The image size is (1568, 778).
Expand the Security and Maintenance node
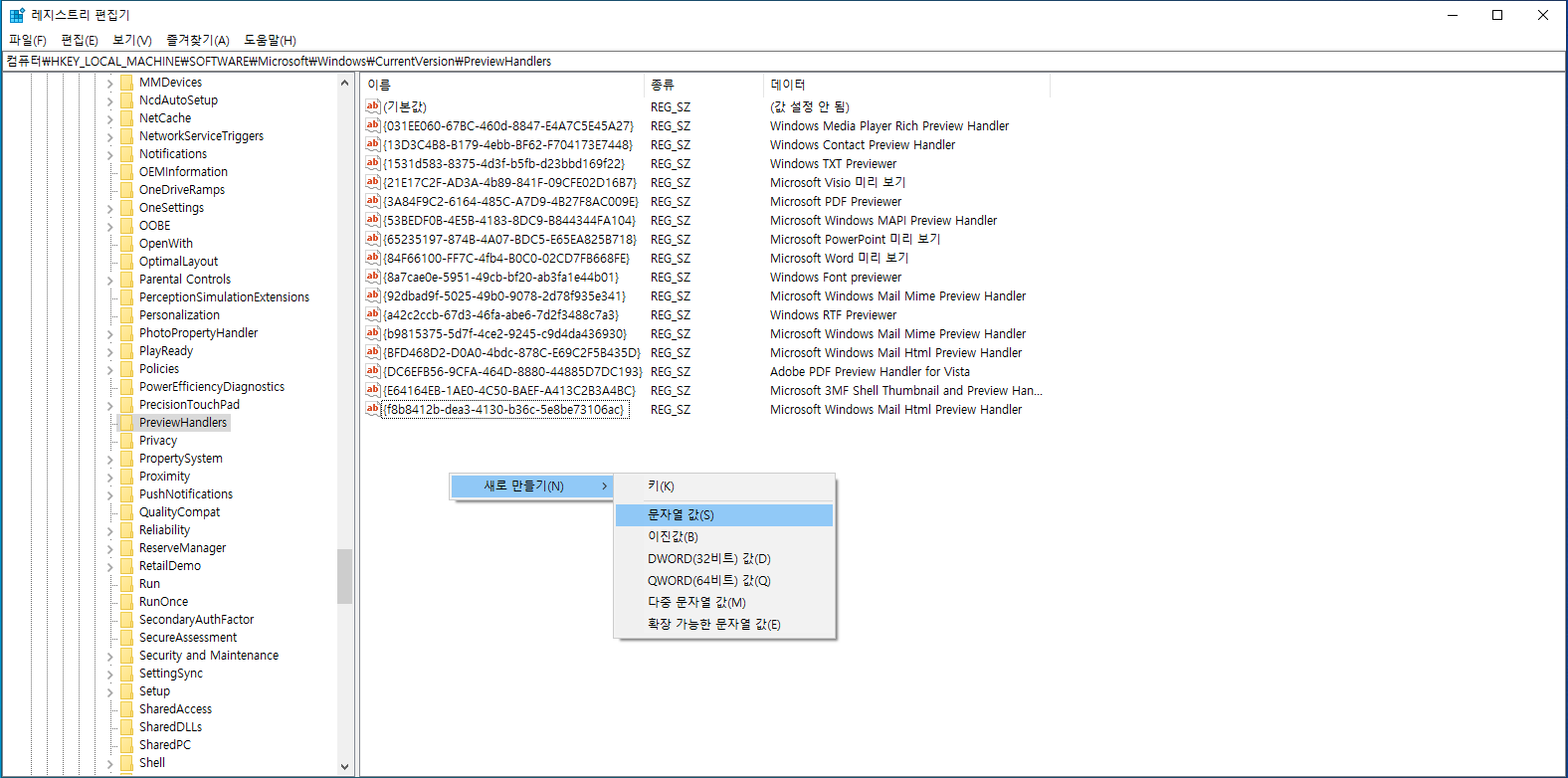[109, 657]
